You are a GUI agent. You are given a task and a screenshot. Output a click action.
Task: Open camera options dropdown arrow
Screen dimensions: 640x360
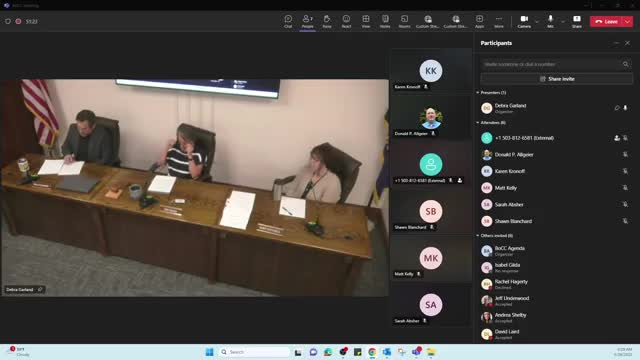pyautogui.click(x=537, y=21)
